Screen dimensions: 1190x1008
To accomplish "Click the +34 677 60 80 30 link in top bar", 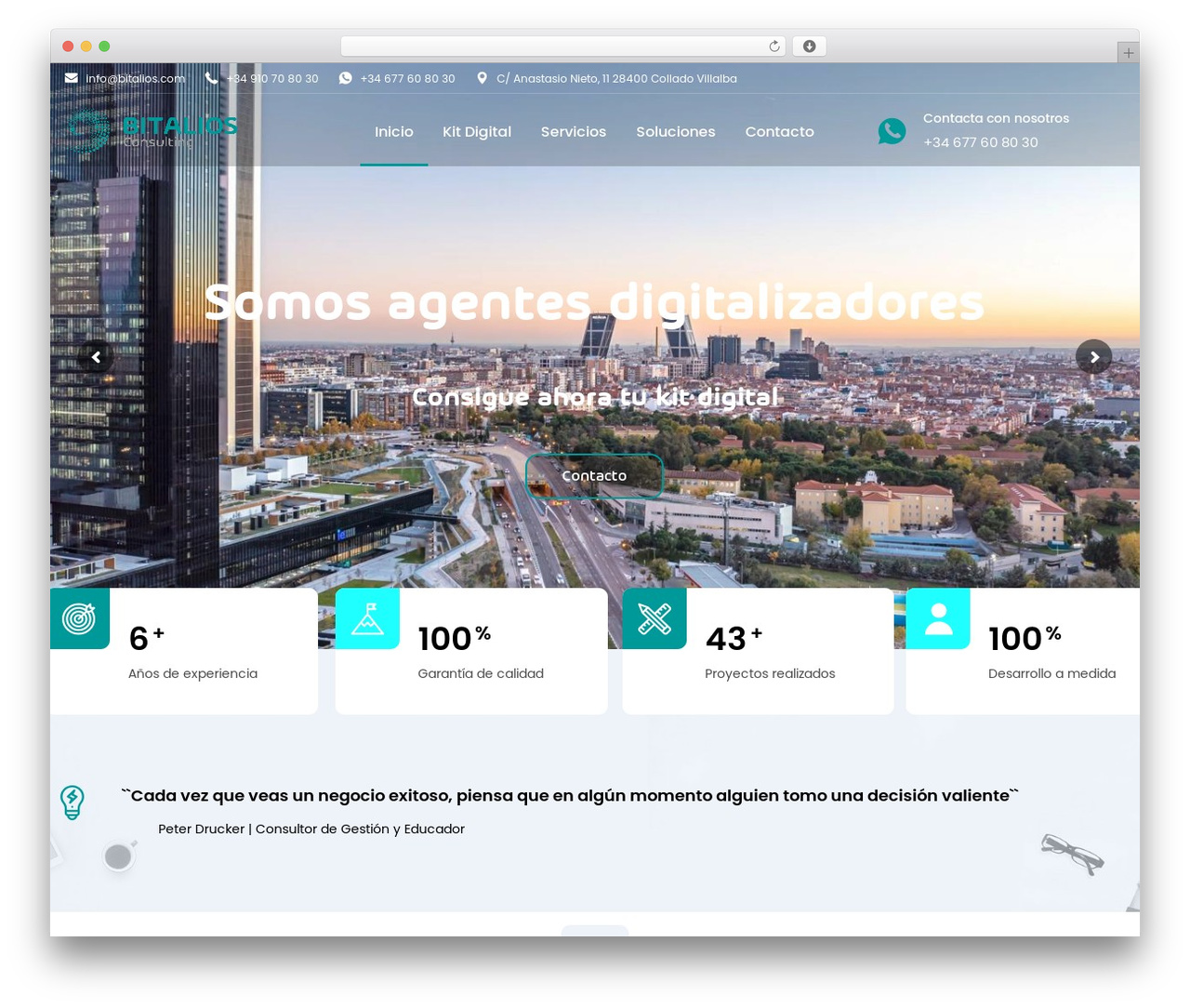I will pyautogui.click(x=408, y=79).
